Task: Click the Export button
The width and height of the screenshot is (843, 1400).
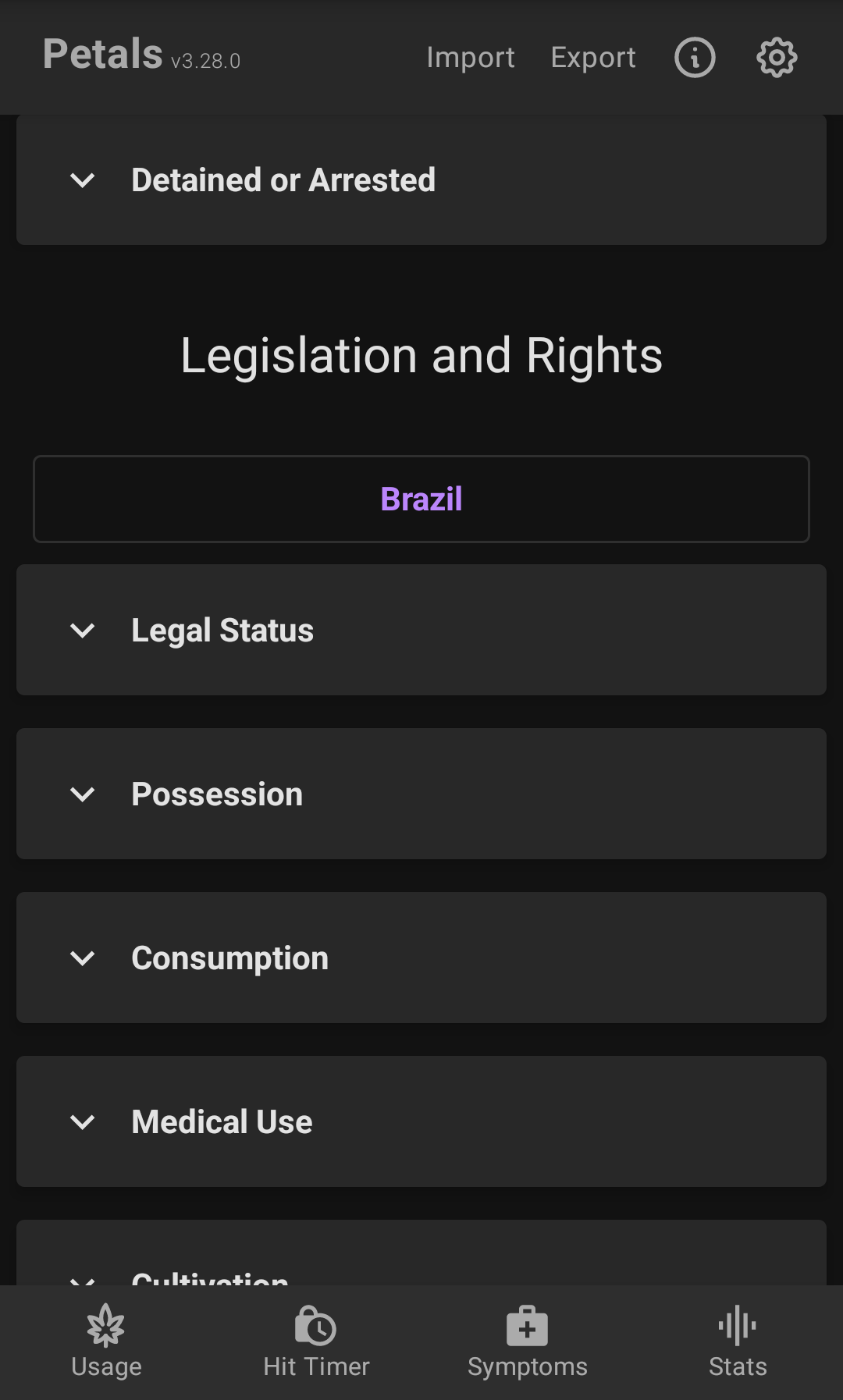Action: 593,58
